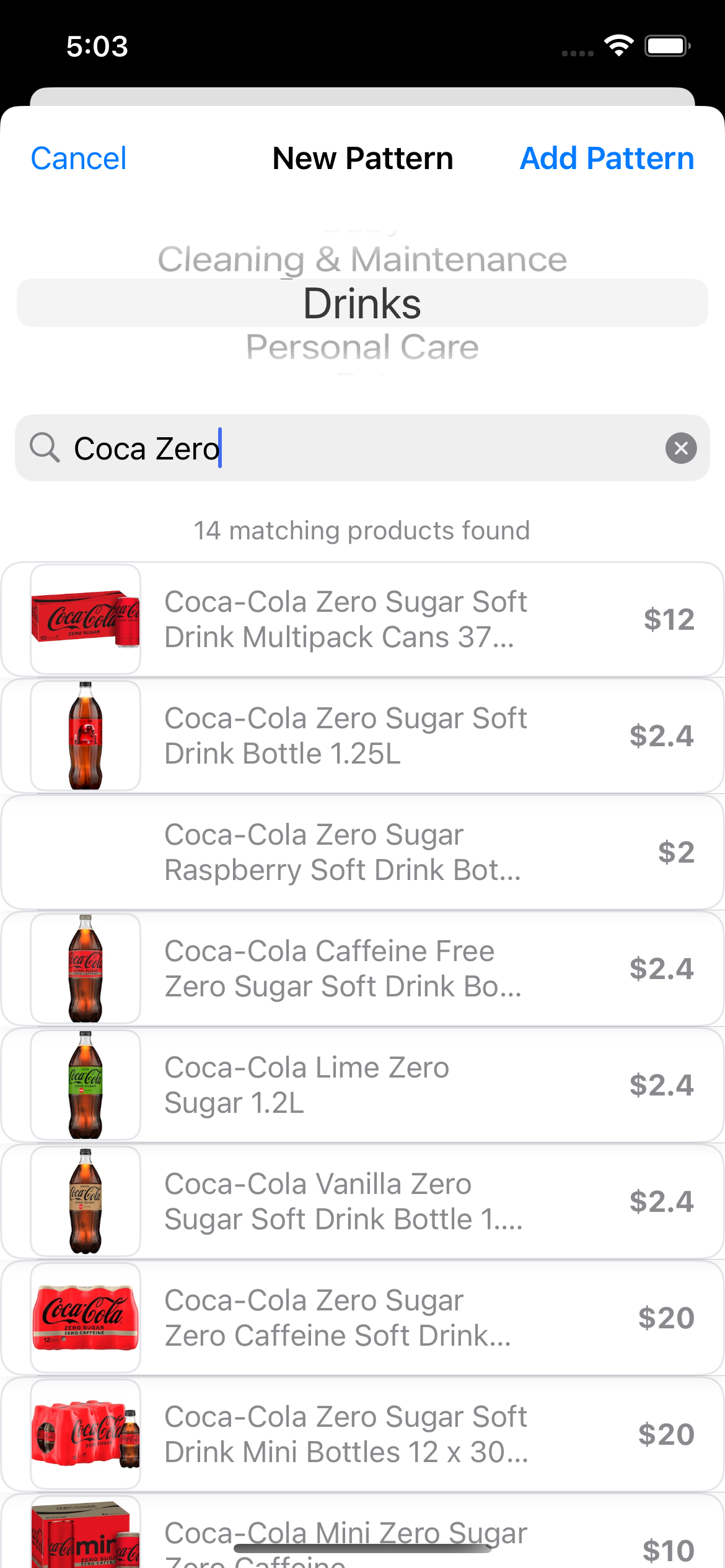Viewport: 725px width, 1568px height.
Task: Tap the magnifying glass search icon
Action: (45, 448)
